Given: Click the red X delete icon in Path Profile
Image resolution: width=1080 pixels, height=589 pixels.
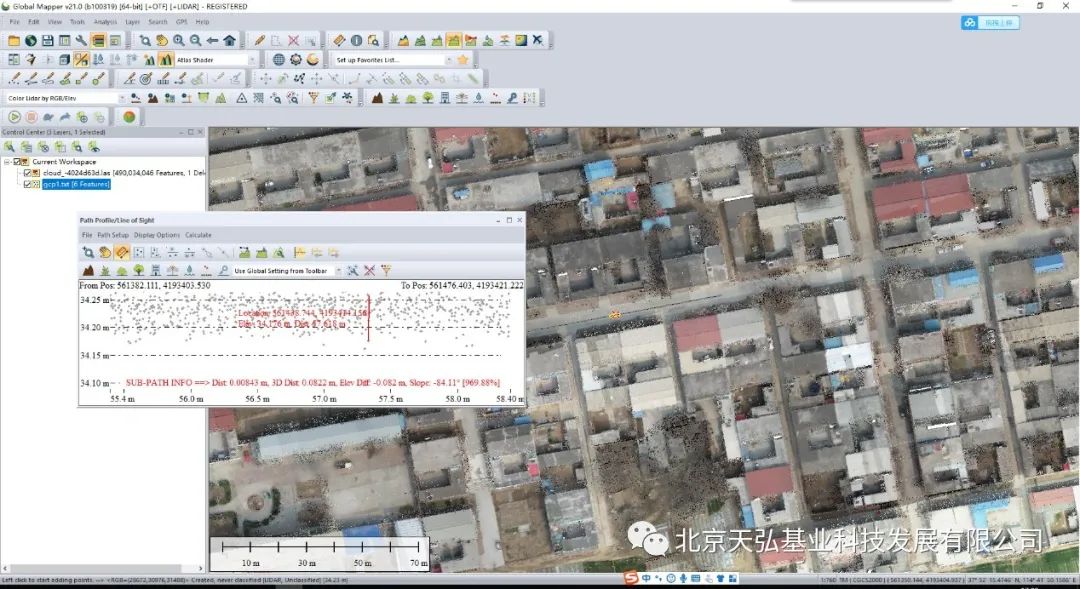Looking at the screenshot, I should [369, 271].
